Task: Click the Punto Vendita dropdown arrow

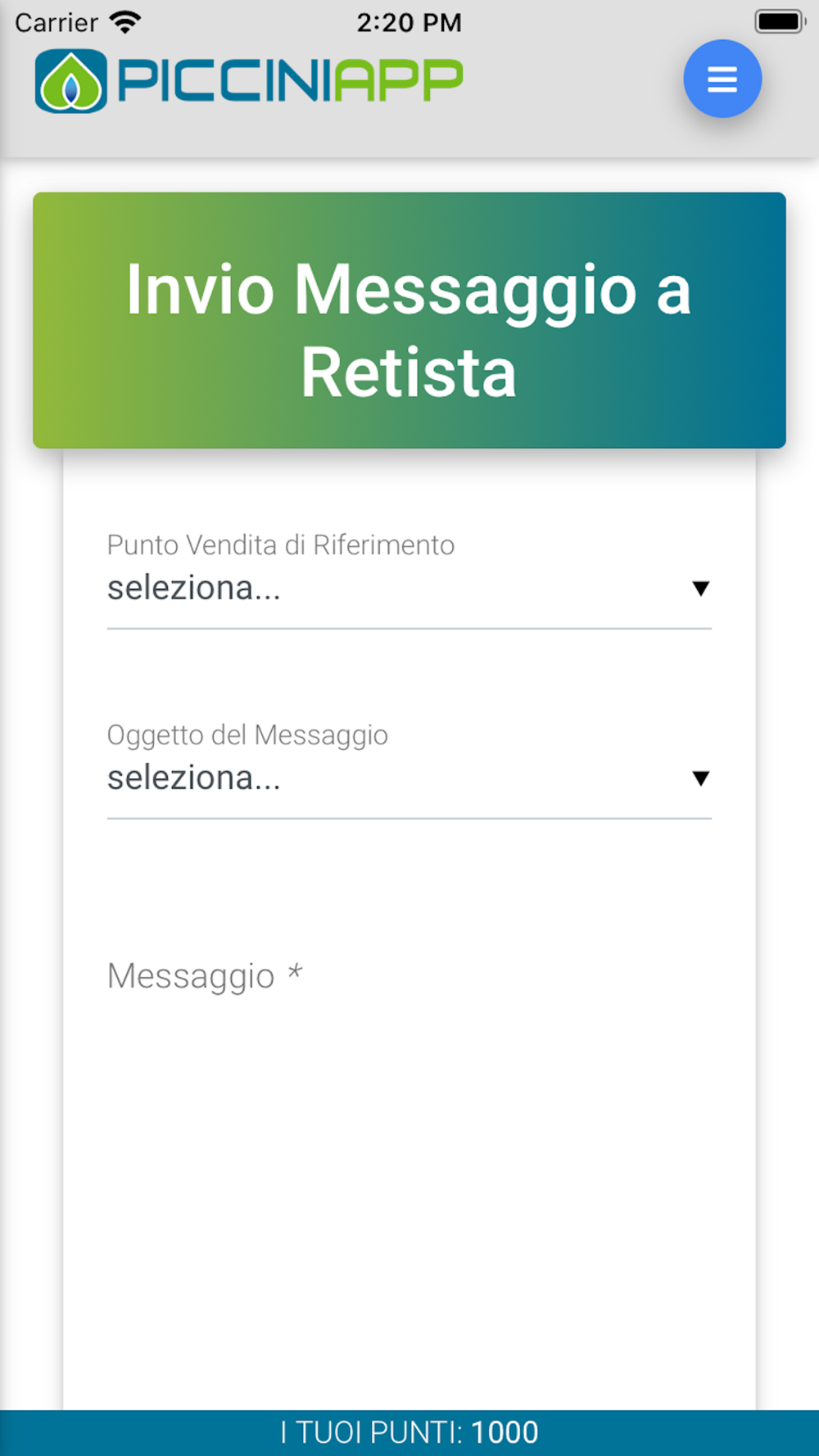Action: [700, 588]
